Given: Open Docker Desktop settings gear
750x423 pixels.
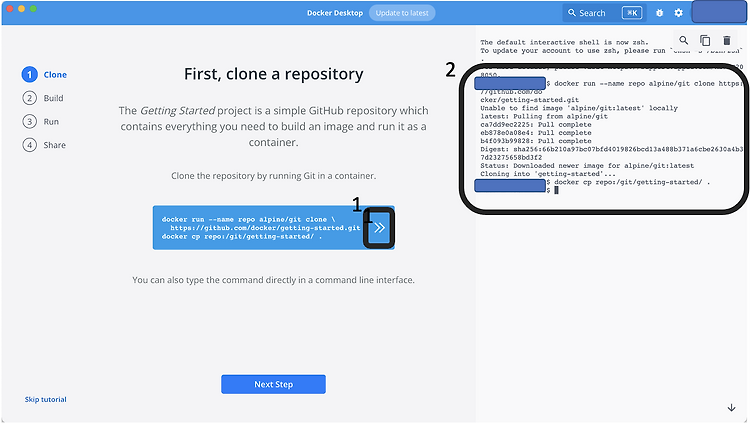Looking at the screenshot, I should pyautogui.click(x=678, y=13).
